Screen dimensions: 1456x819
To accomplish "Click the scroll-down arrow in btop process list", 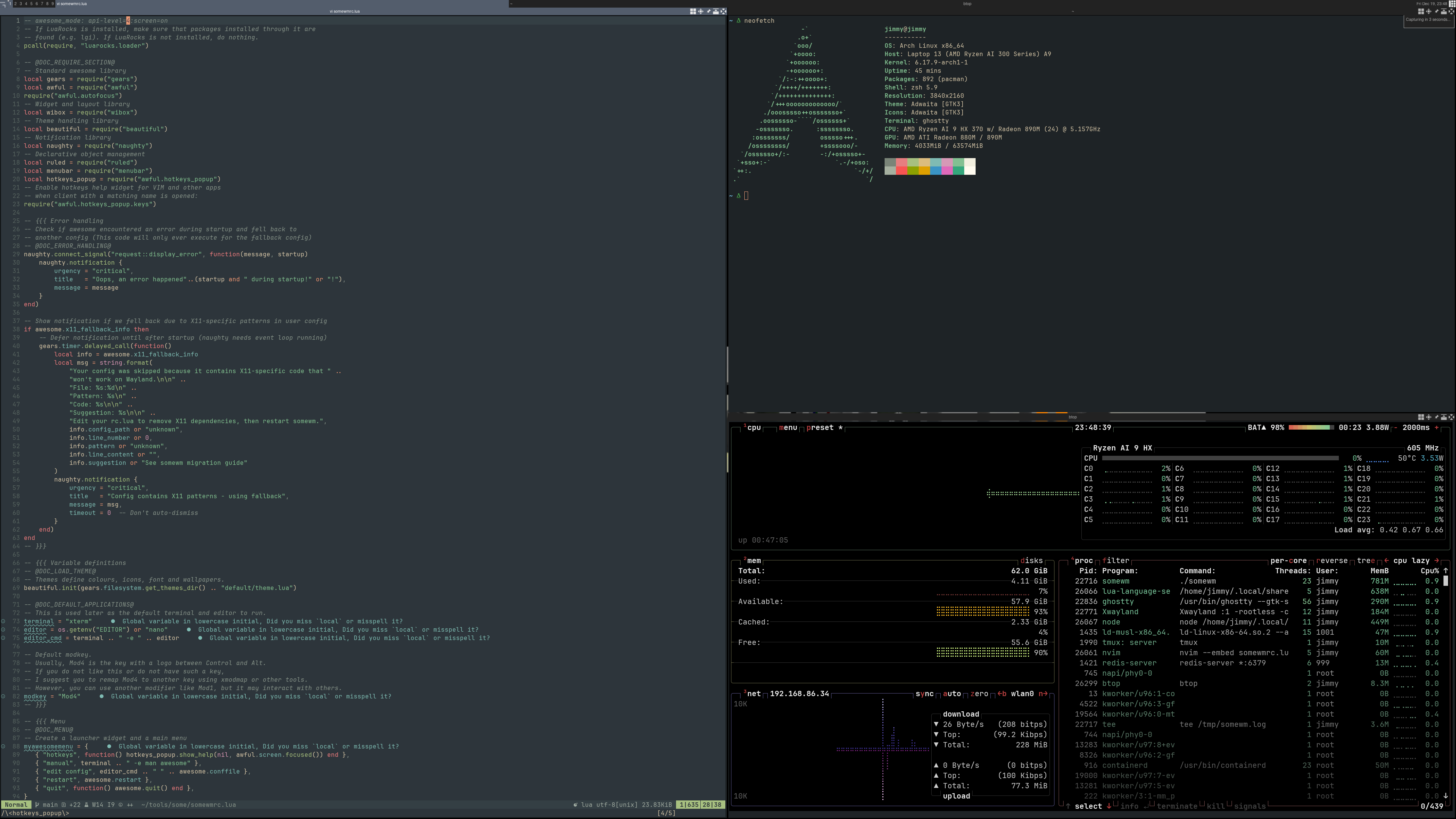I will tap(1446, 796).
